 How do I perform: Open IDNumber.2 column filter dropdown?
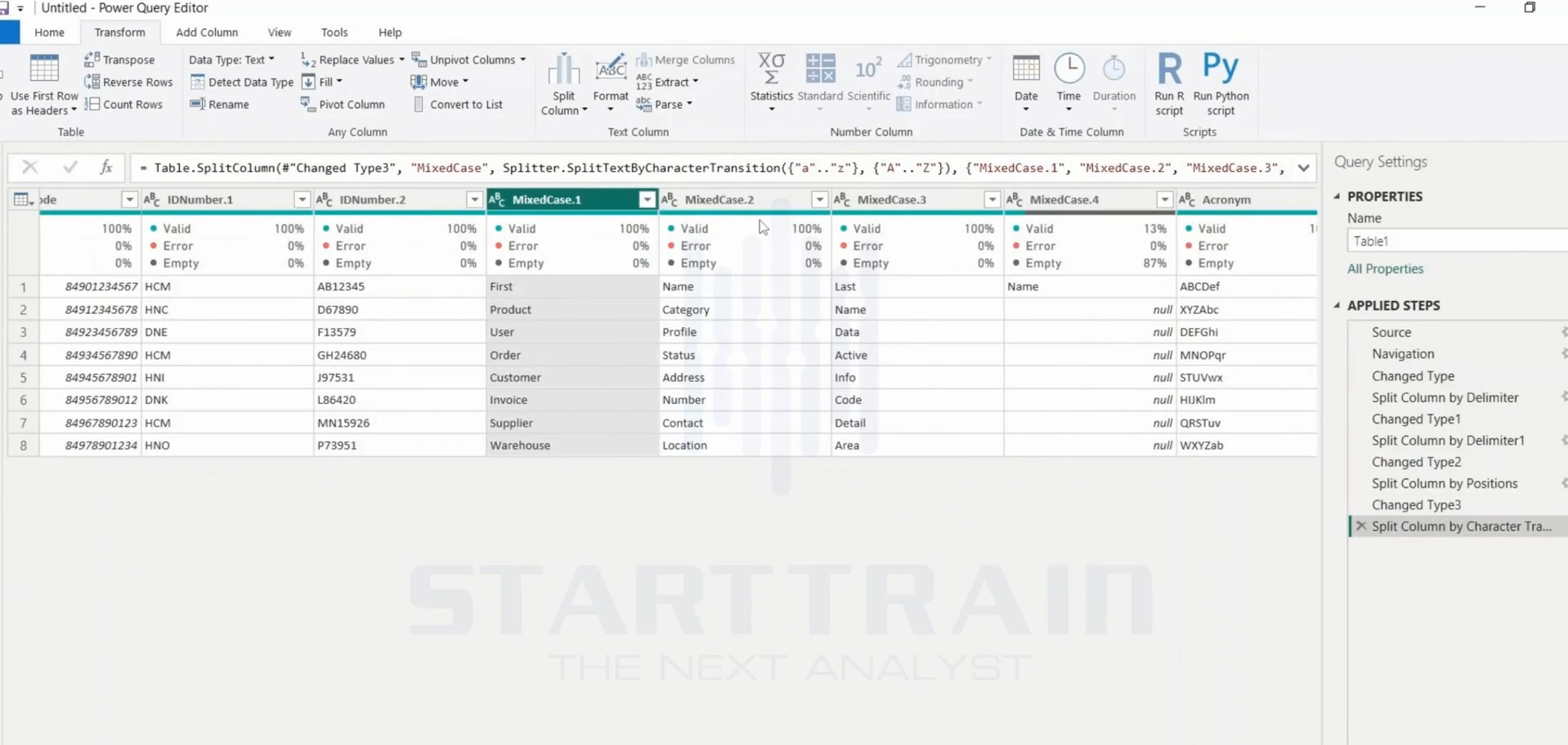click(474, 200)
